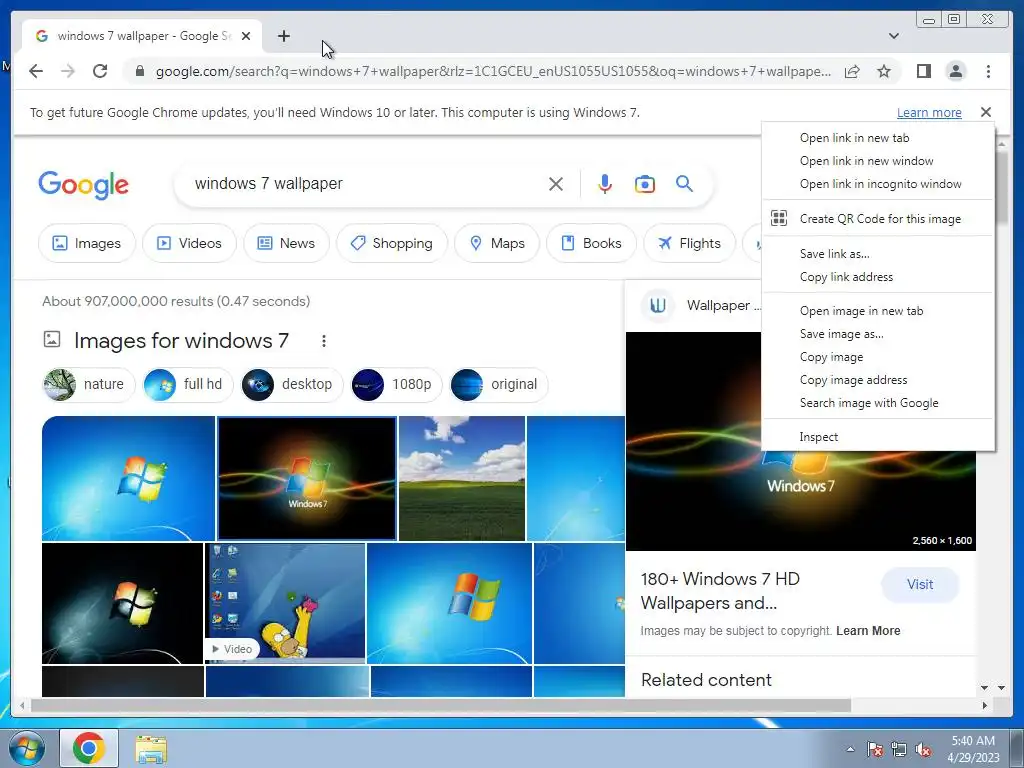The image size is (1024, 768).
Task: Open options next to Images for windows 7
Action: point(323,341)
